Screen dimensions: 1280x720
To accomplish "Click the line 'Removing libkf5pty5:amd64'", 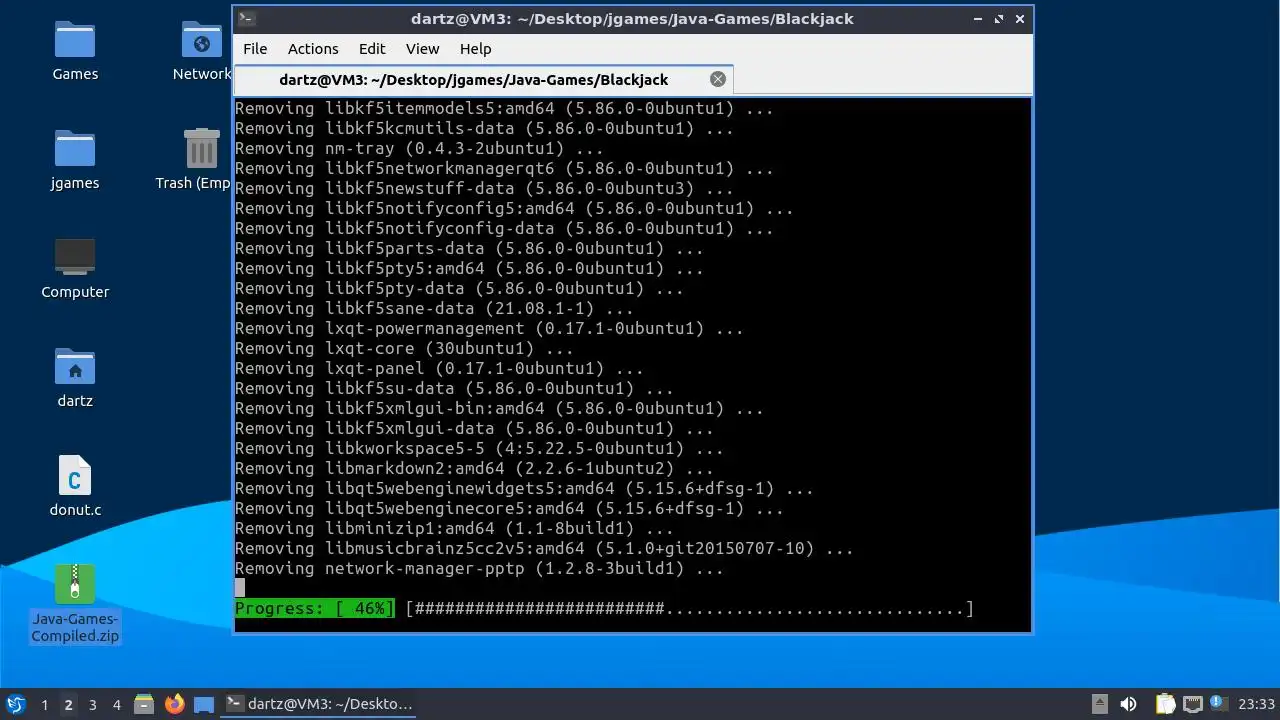I will (469, 268).
